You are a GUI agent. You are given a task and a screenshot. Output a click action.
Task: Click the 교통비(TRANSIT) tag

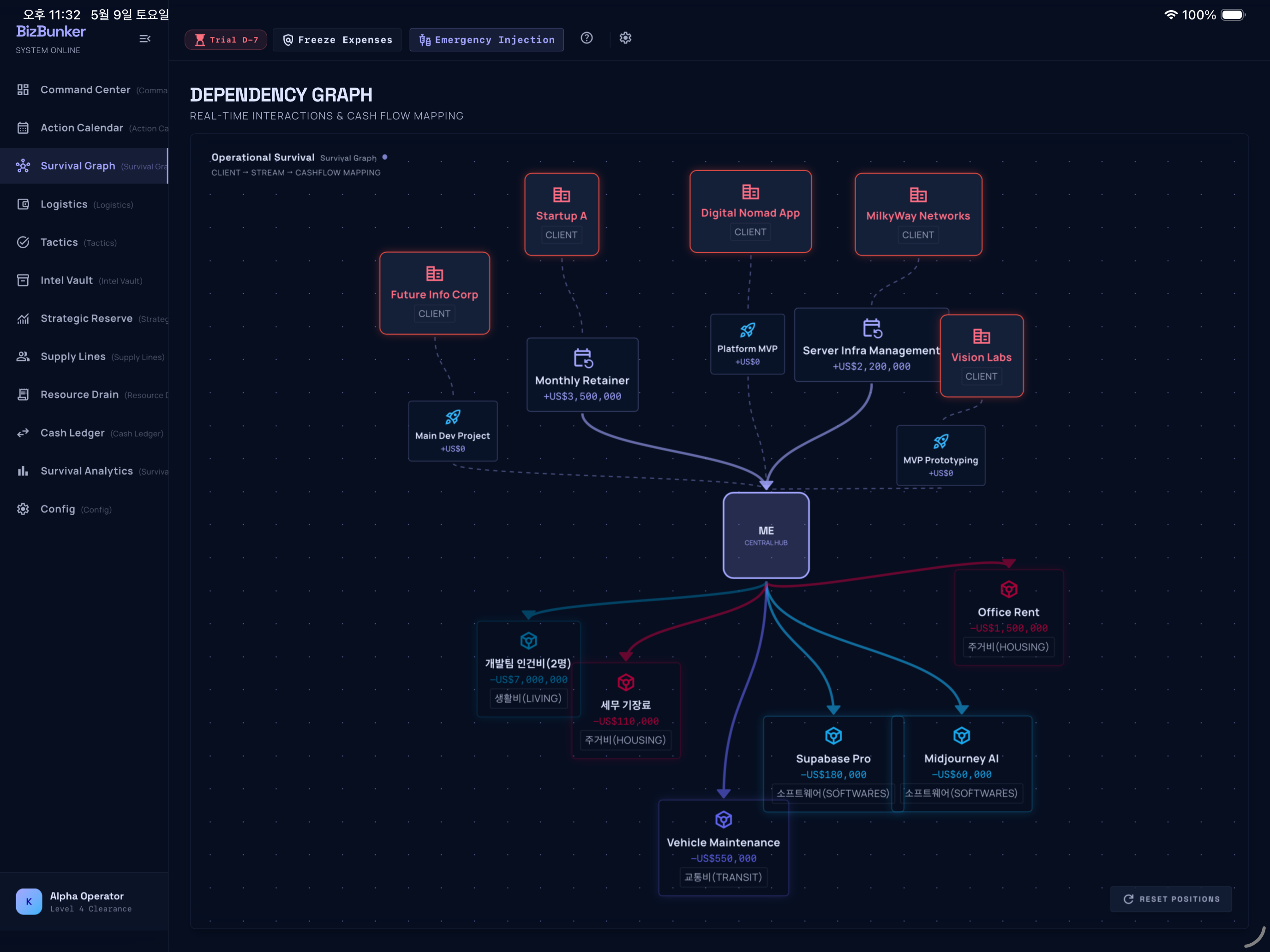coord(724,877)
